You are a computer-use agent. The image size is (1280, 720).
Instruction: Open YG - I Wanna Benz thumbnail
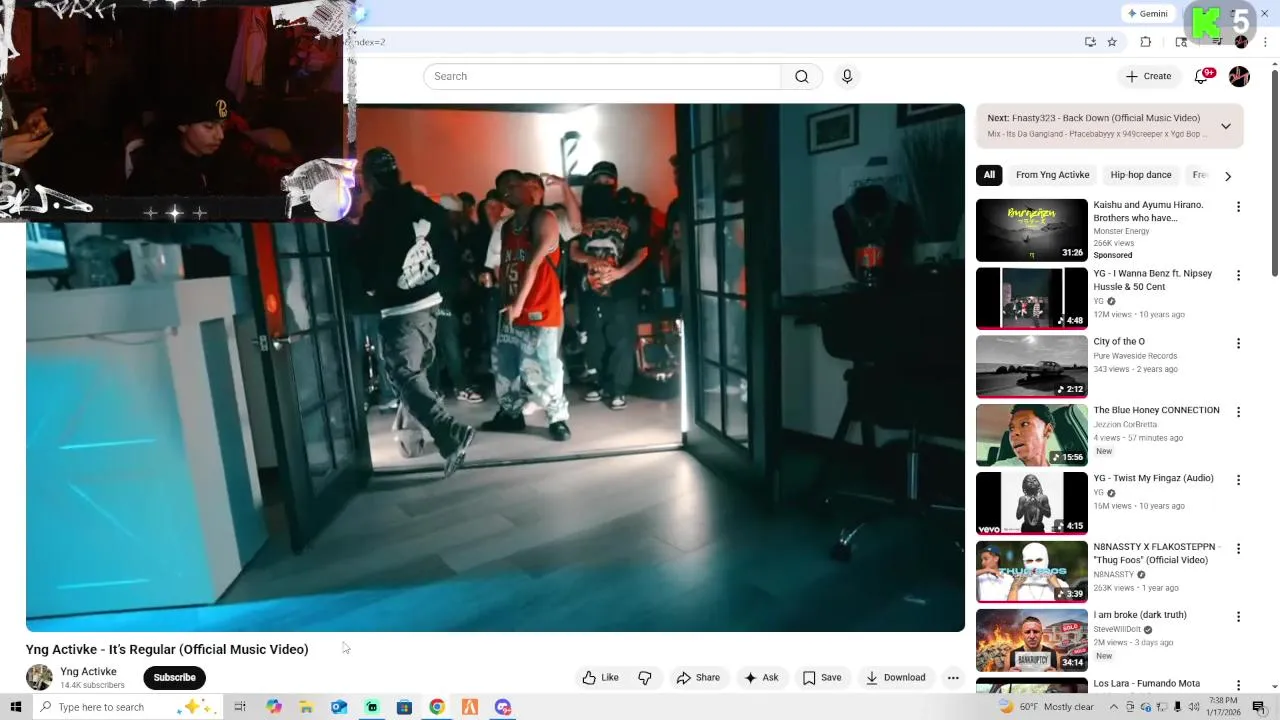[1031, 298]
